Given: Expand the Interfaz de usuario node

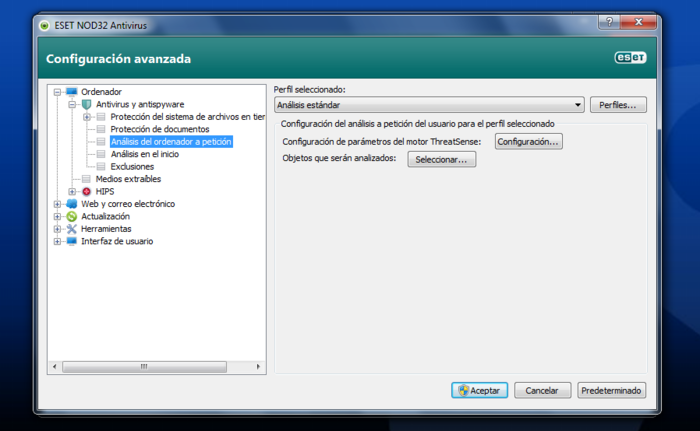Looking at the screenshot, I should click(x=57, y=242).
